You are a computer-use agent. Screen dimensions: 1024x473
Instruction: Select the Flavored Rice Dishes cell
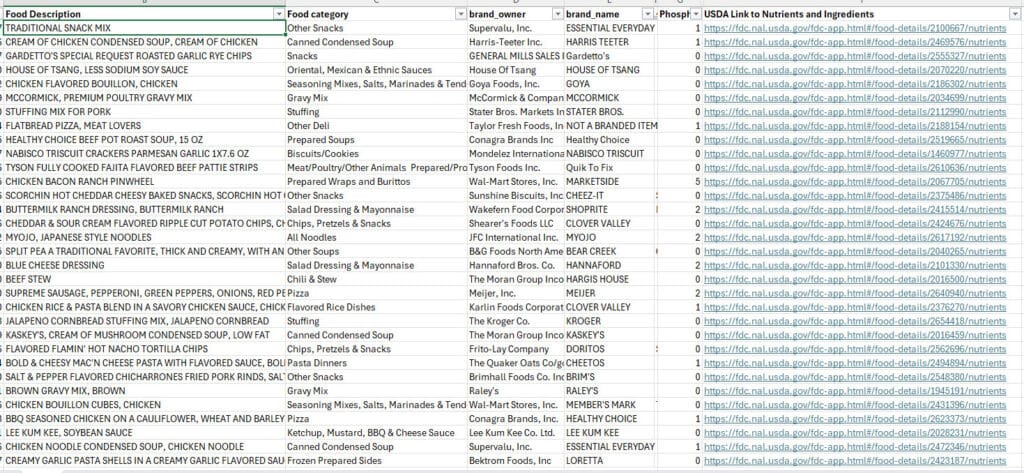[x=376, y=307]
